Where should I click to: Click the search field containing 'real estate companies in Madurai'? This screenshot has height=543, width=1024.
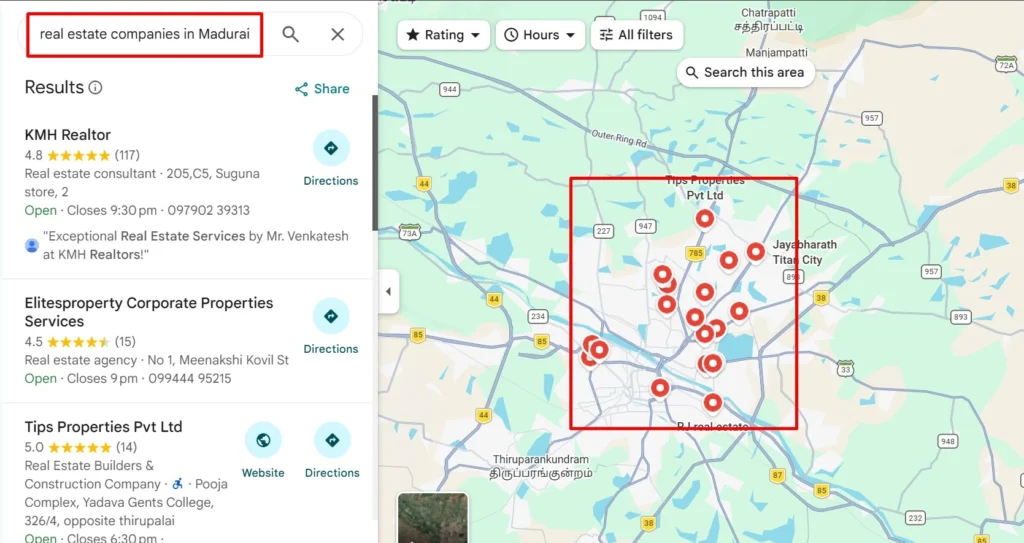coord(144,34)
